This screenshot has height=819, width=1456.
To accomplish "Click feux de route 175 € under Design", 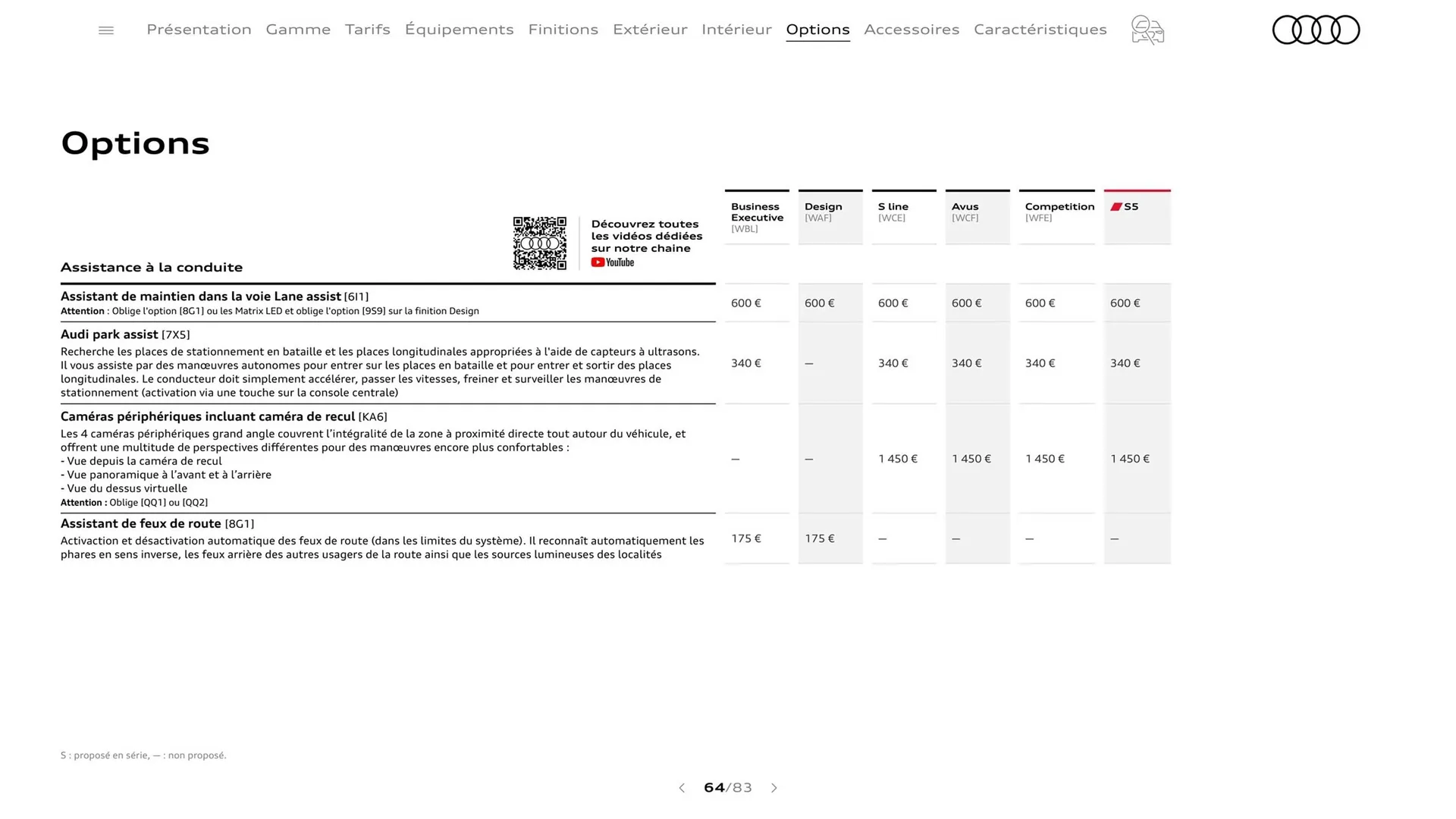I will click(820, 538).
